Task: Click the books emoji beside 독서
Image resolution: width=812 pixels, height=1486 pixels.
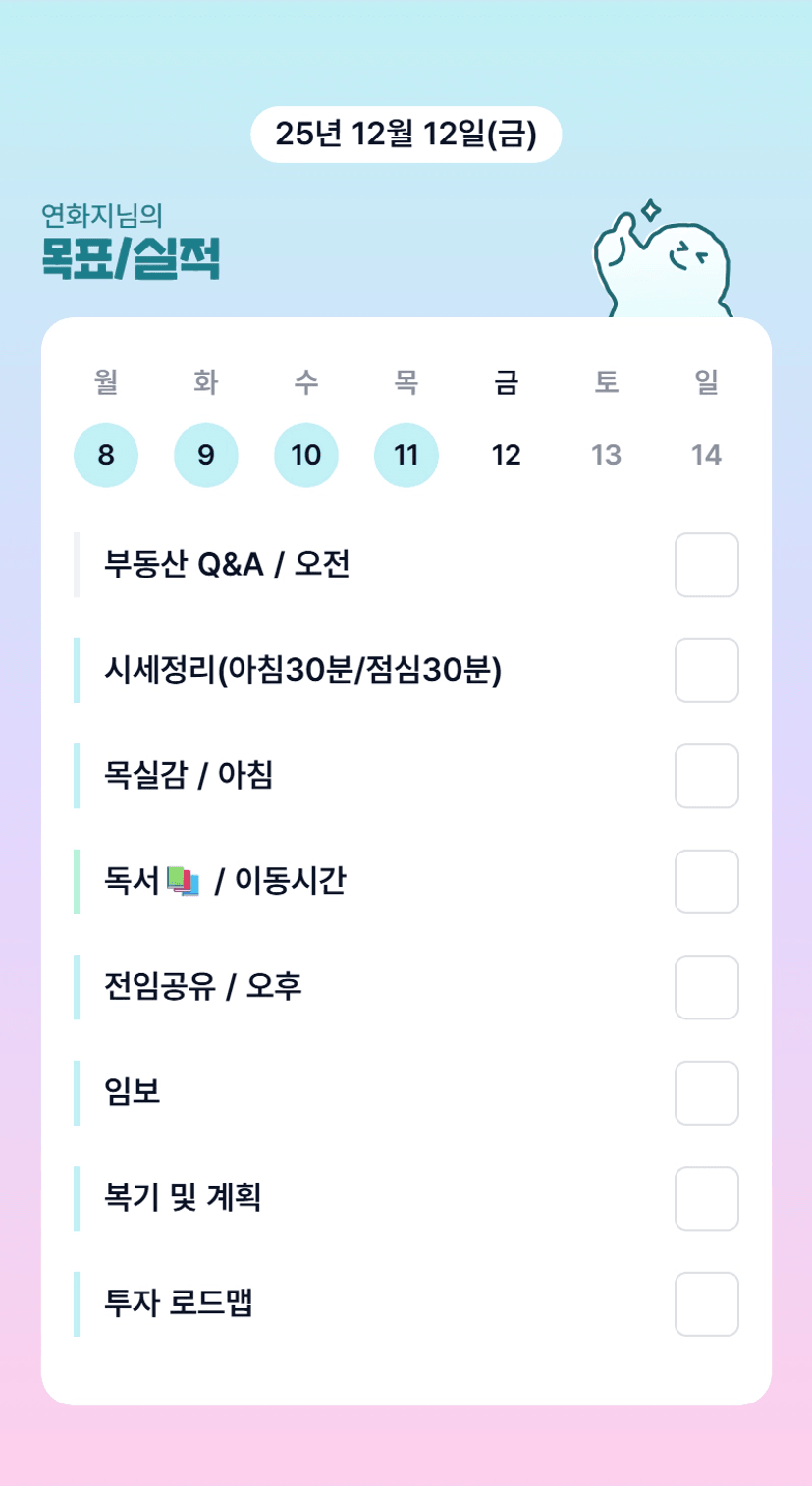Action: coord(184,882)
